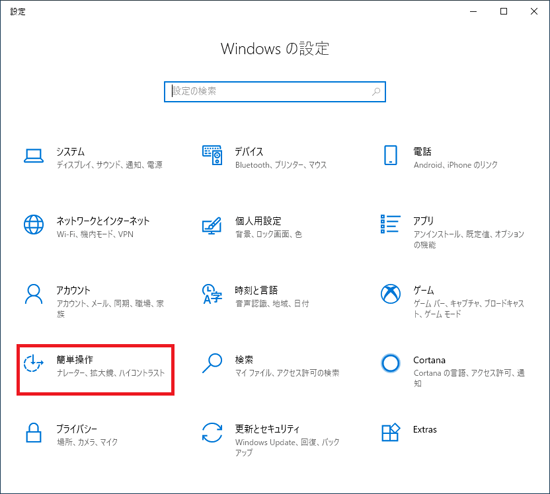Image resolution: width=550 pixels, height=494 pixels.
Task: Open the システム settings title
Action: (x=71, y=152)
